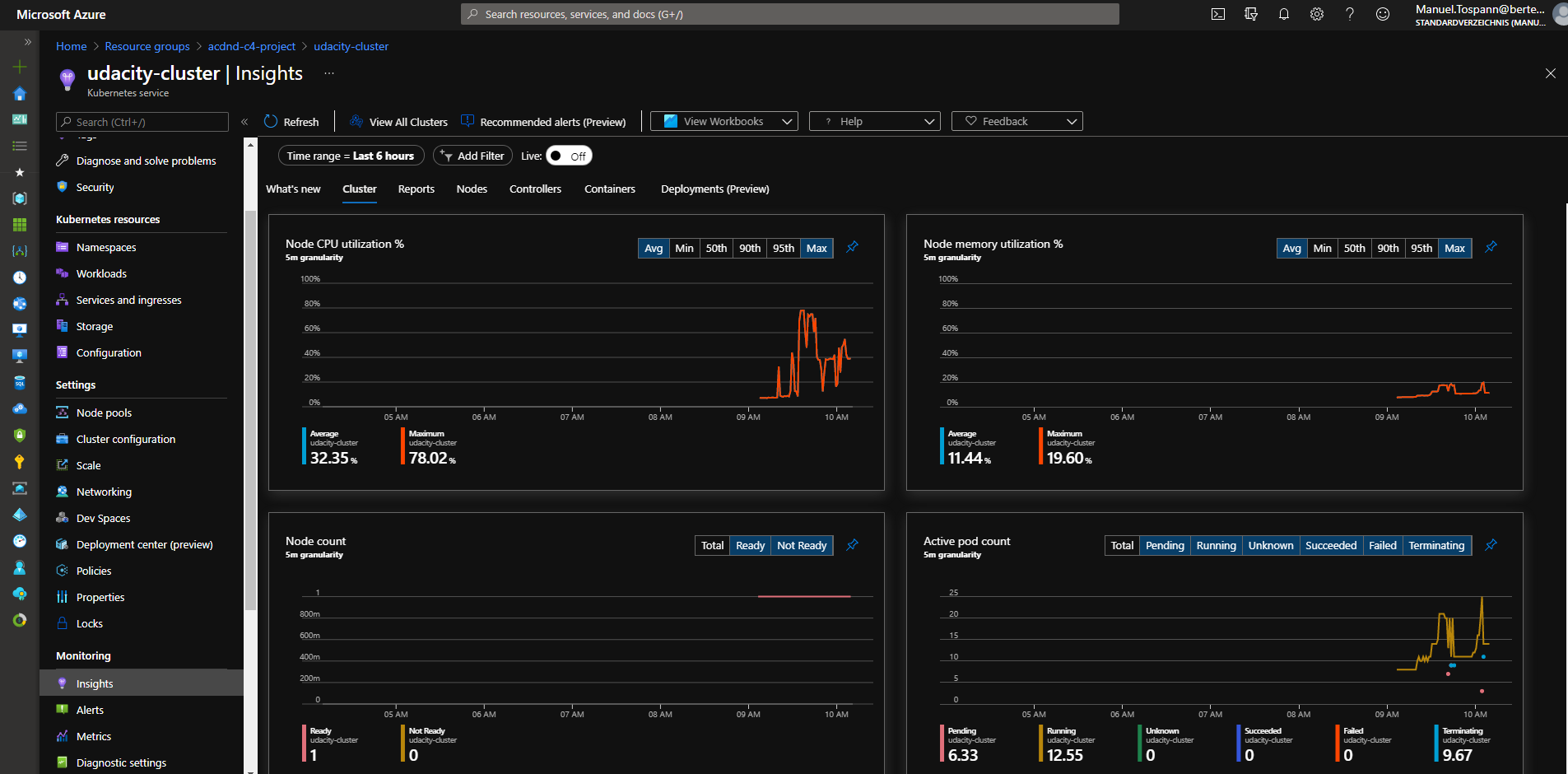This screenshot has height=774, width=1568.
Task: Open the feedback smiley icon in the top bar
Action: click(1383, 14)
